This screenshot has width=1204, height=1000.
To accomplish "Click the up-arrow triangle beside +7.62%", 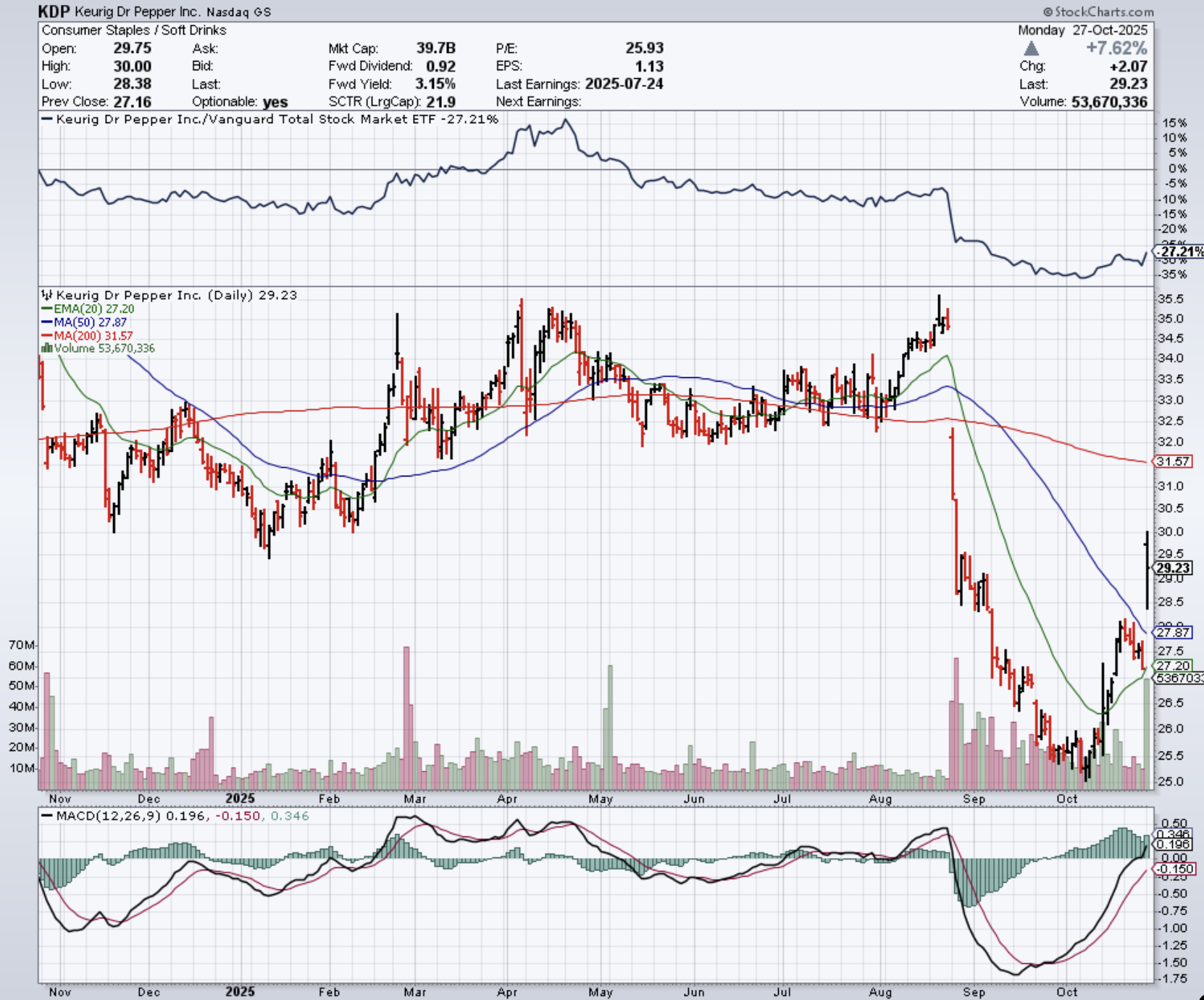I will coord(1031,49).
